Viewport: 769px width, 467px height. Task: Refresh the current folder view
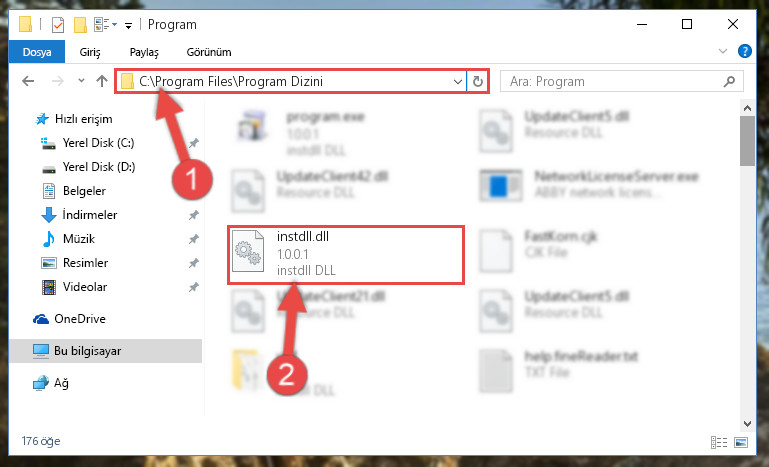click(478, 81)
